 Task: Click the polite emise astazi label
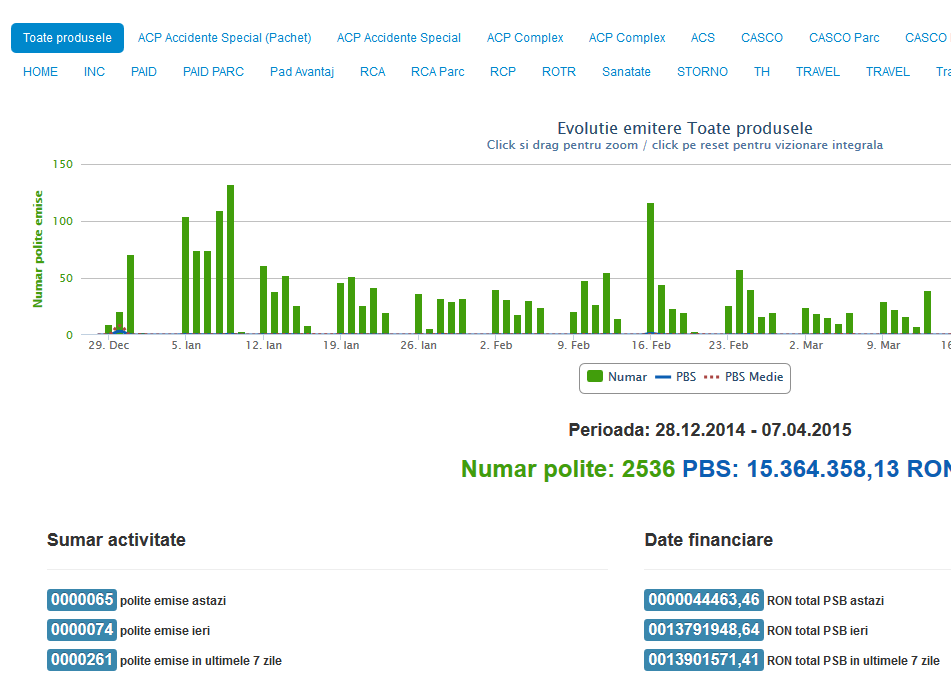pyautogui.click(x=173, y=601)
